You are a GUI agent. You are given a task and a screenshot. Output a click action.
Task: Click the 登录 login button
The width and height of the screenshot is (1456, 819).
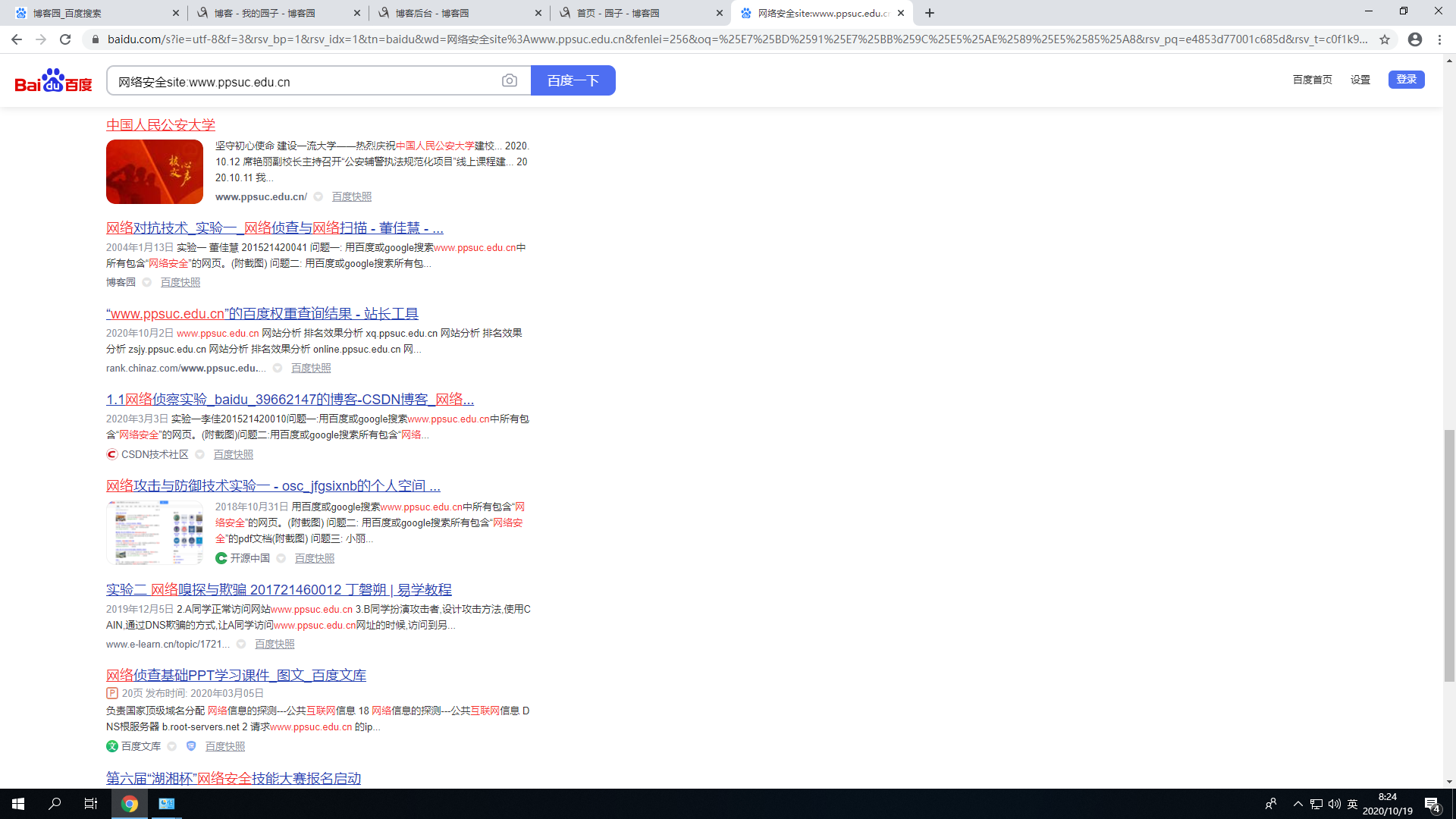tap(1406, 80)
